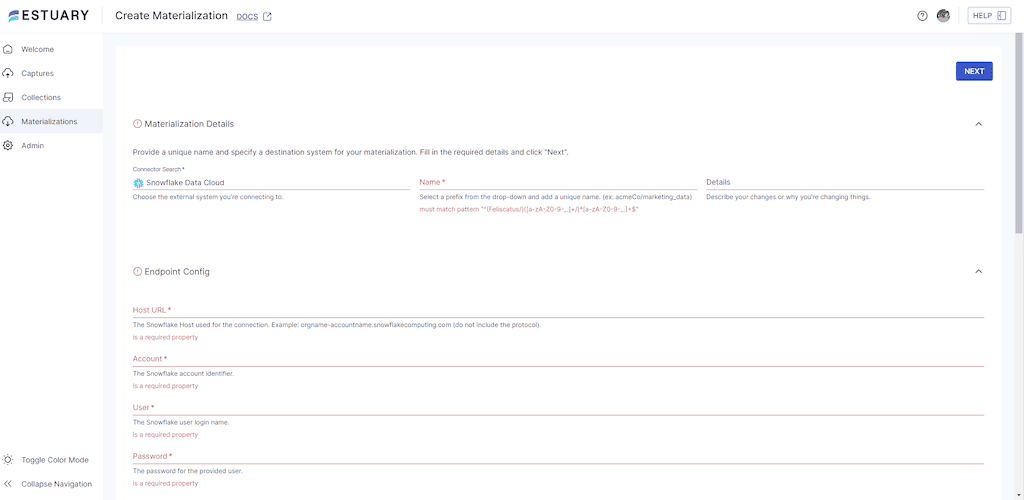The width and height of the screenshot is (1024, 500).
Task: Click the question mark help icon
Action: [922, 16]
